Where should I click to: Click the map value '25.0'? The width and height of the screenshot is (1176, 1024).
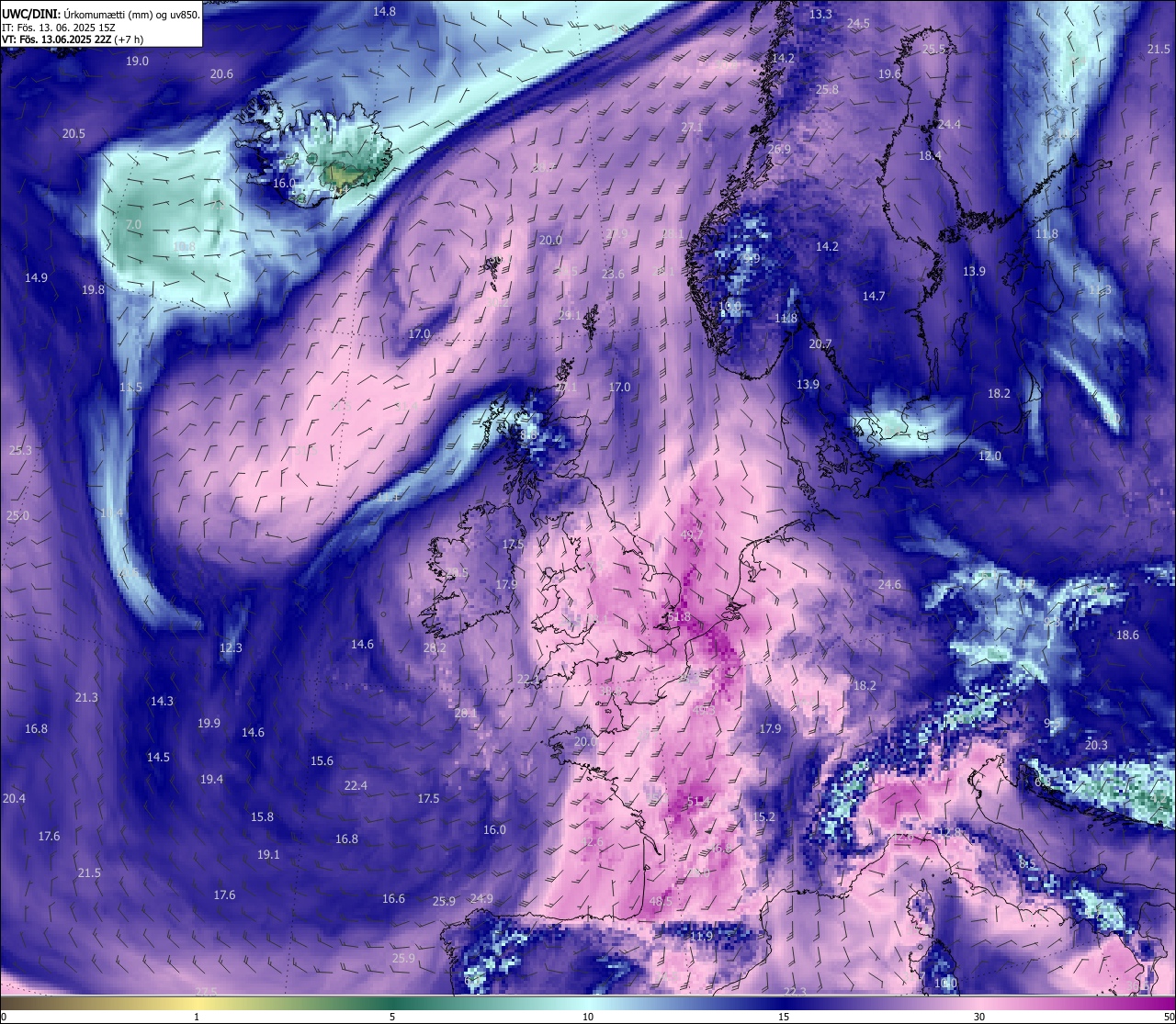[17, 515]
